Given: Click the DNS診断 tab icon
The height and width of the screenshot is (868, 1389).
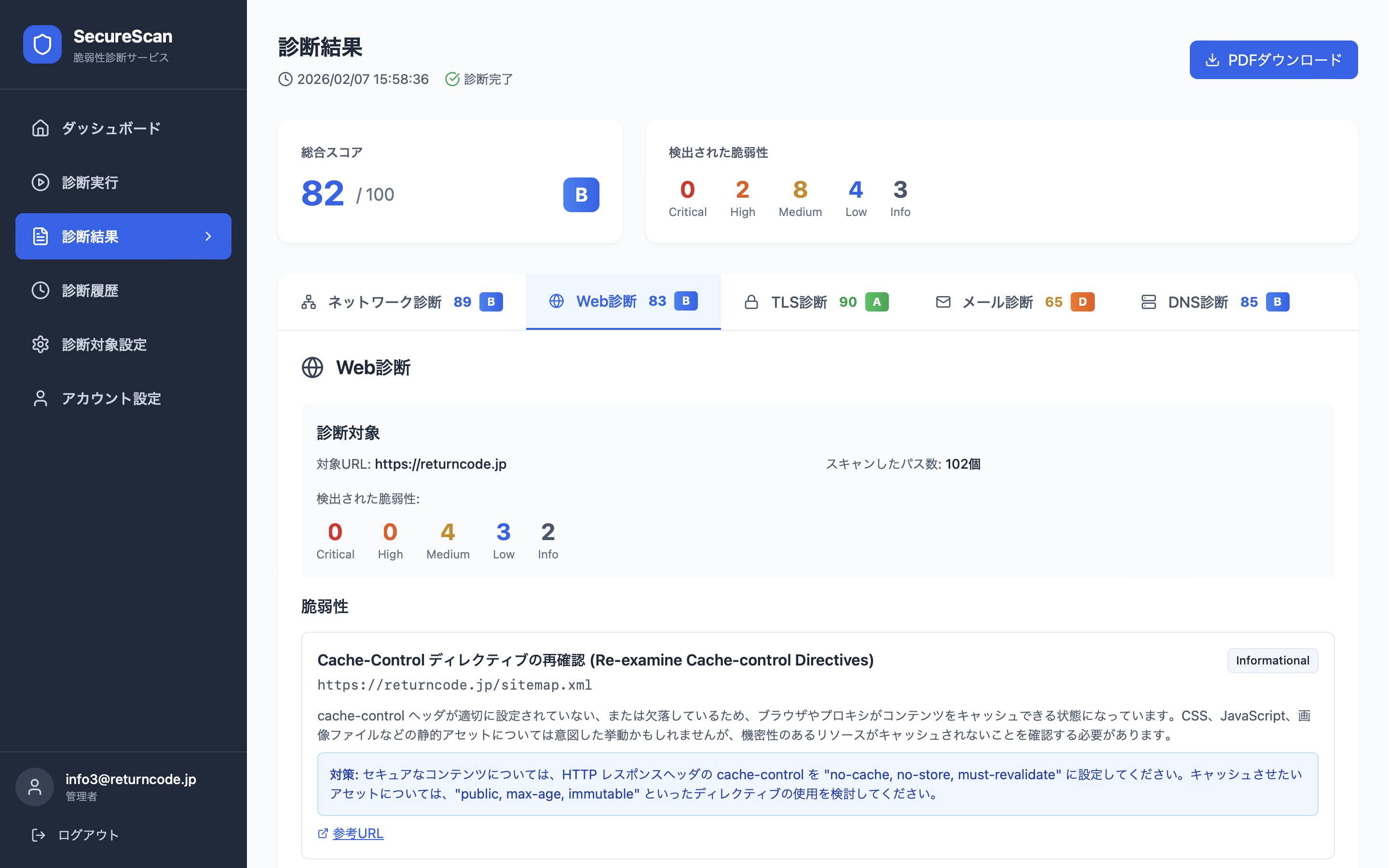Looking at the screenshot, I should 1148,302.
